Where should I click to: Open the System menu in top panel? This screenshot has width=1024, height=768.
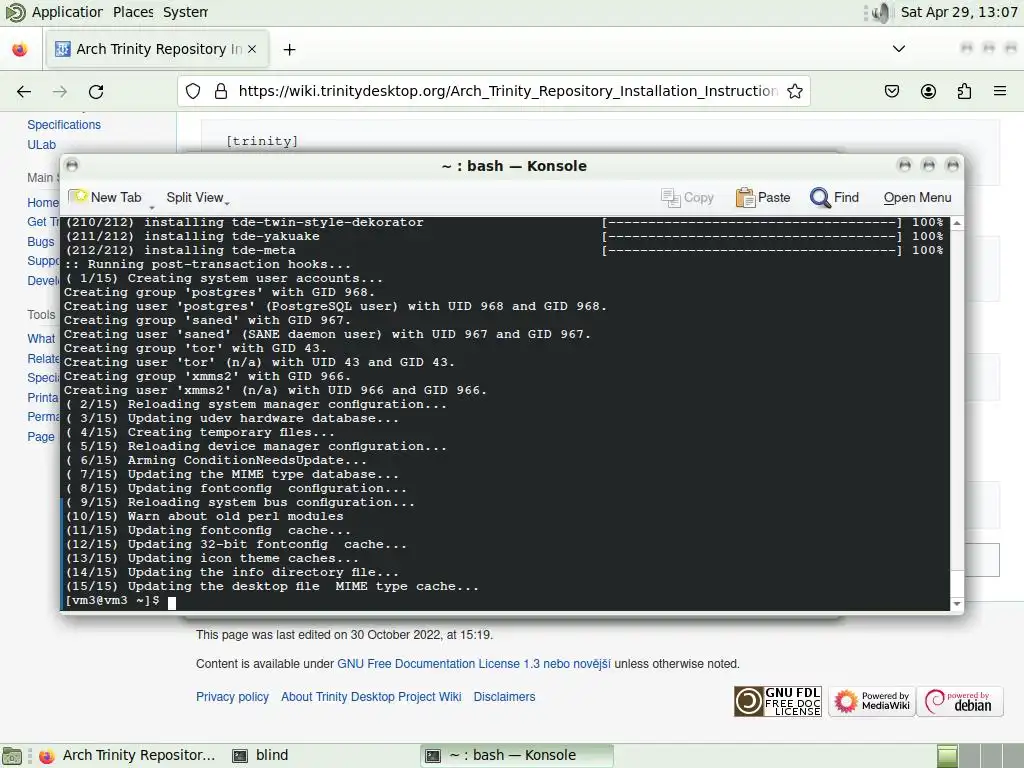point(185,12)
